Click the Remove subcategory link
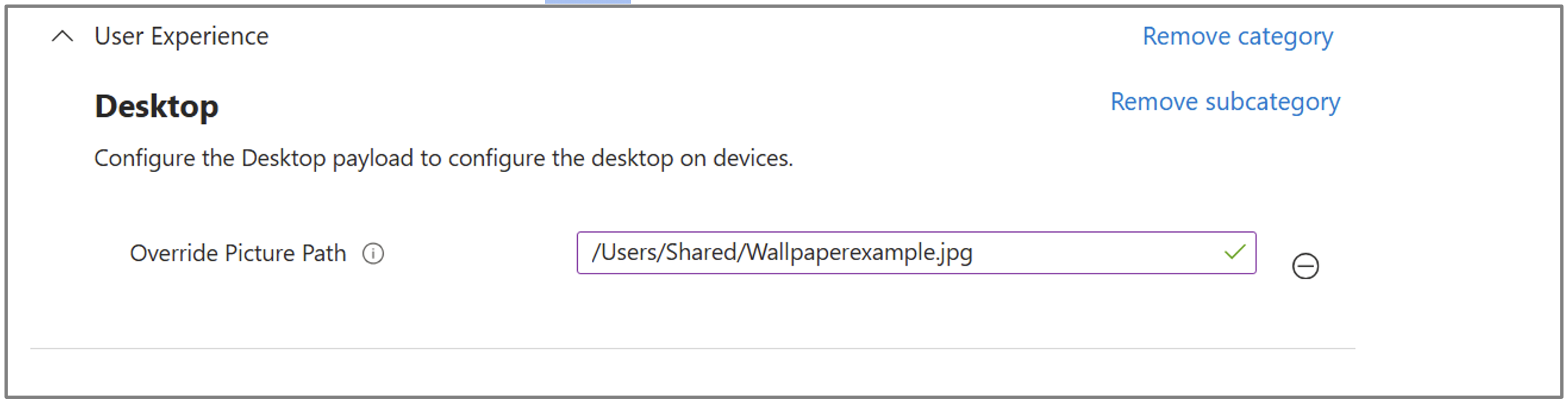Screen dimensions: 1568x402 [1225, 102]
